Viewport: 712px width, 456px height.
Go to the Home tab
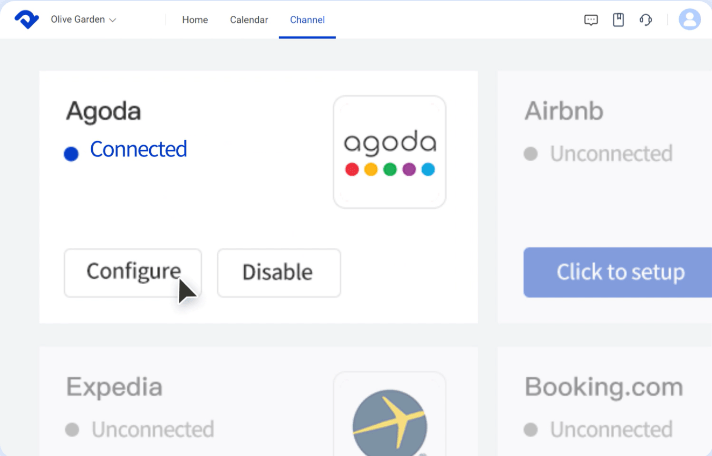coord(195,20)
